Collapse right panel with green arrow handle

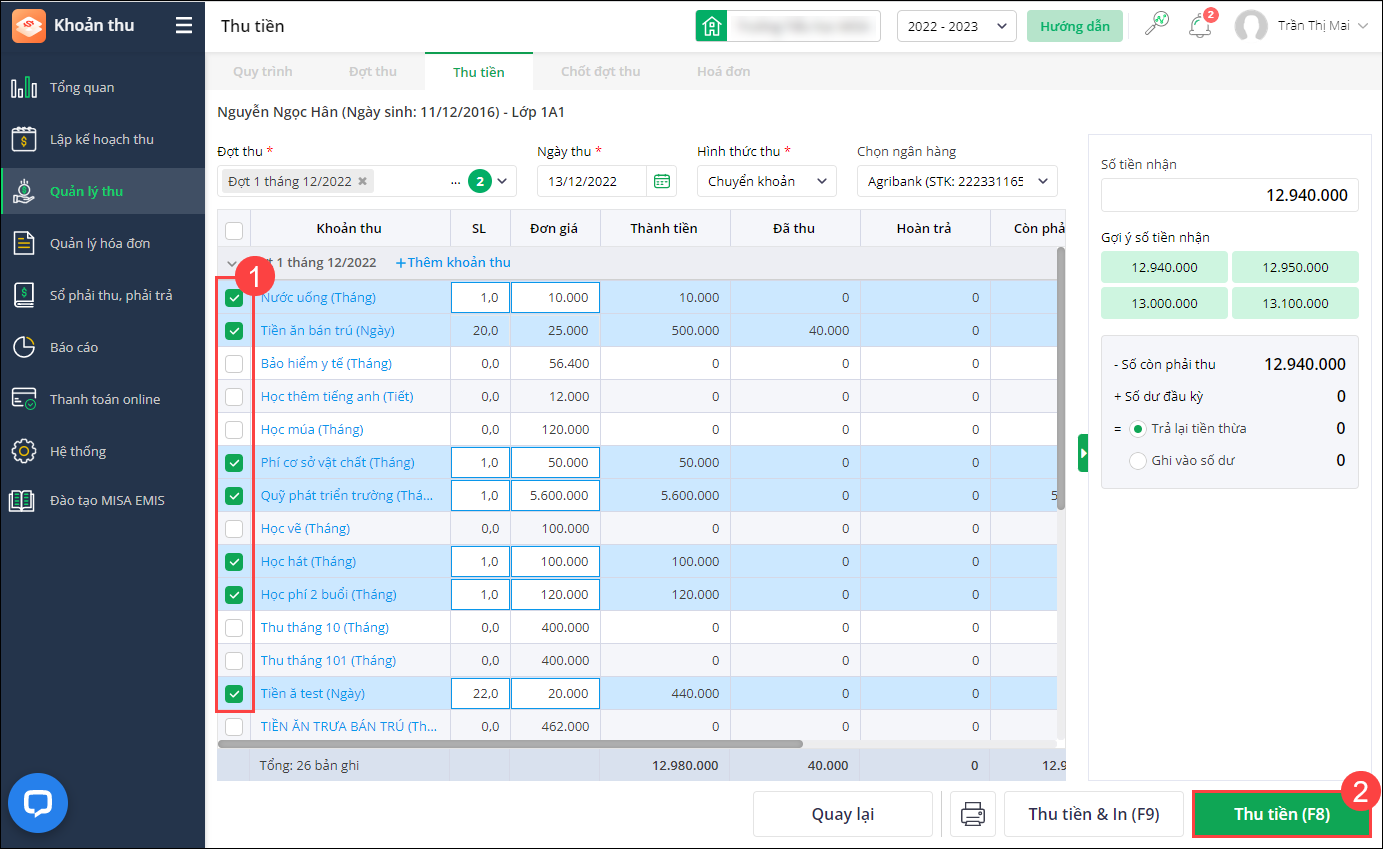pos(1082,453)
